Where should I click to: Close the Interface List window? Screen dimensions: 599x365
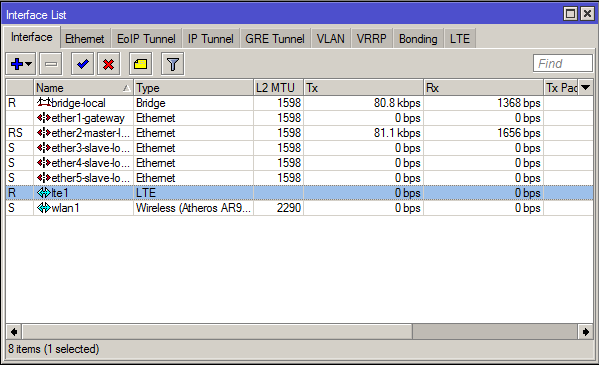(587, 14)
